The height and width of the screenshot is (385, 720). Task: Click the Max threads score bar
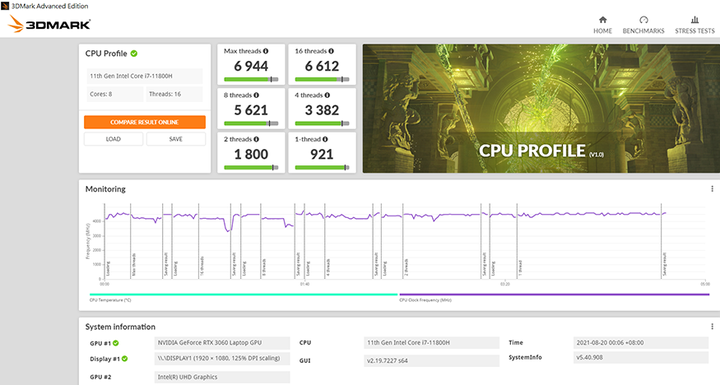pyautogui.click(x=251, y=79)
